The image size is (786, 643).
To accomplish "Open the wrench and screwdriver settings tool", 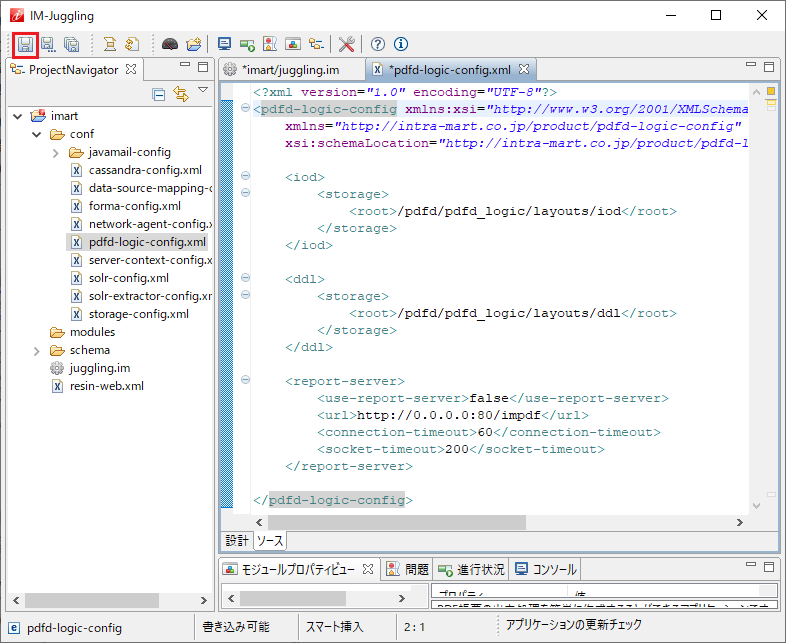I will click(x=346, y=44).
